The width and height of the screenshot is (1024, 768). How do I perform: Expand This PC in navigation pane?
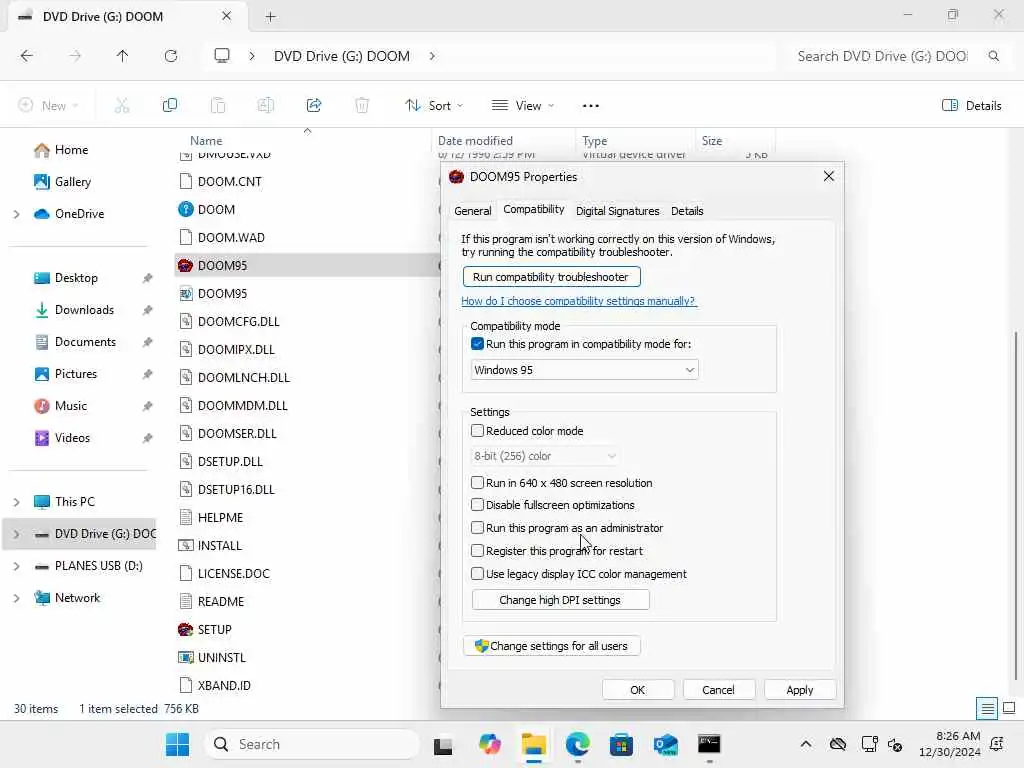coord(16,502)
